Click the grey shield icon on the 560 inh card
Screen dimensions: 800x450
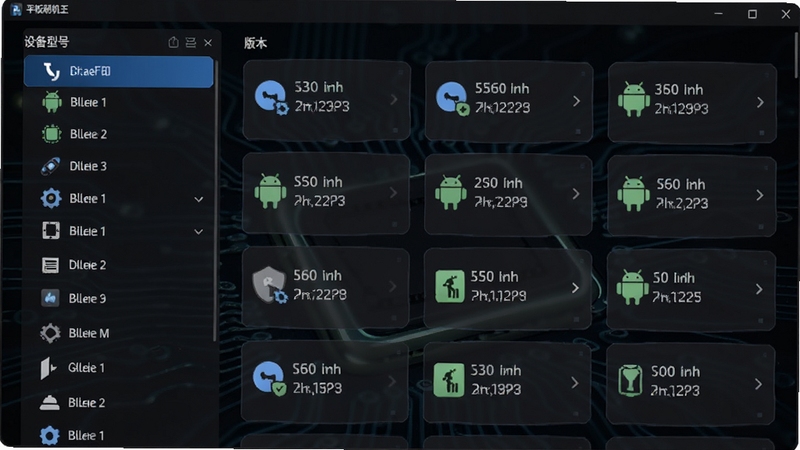[270, 285]
